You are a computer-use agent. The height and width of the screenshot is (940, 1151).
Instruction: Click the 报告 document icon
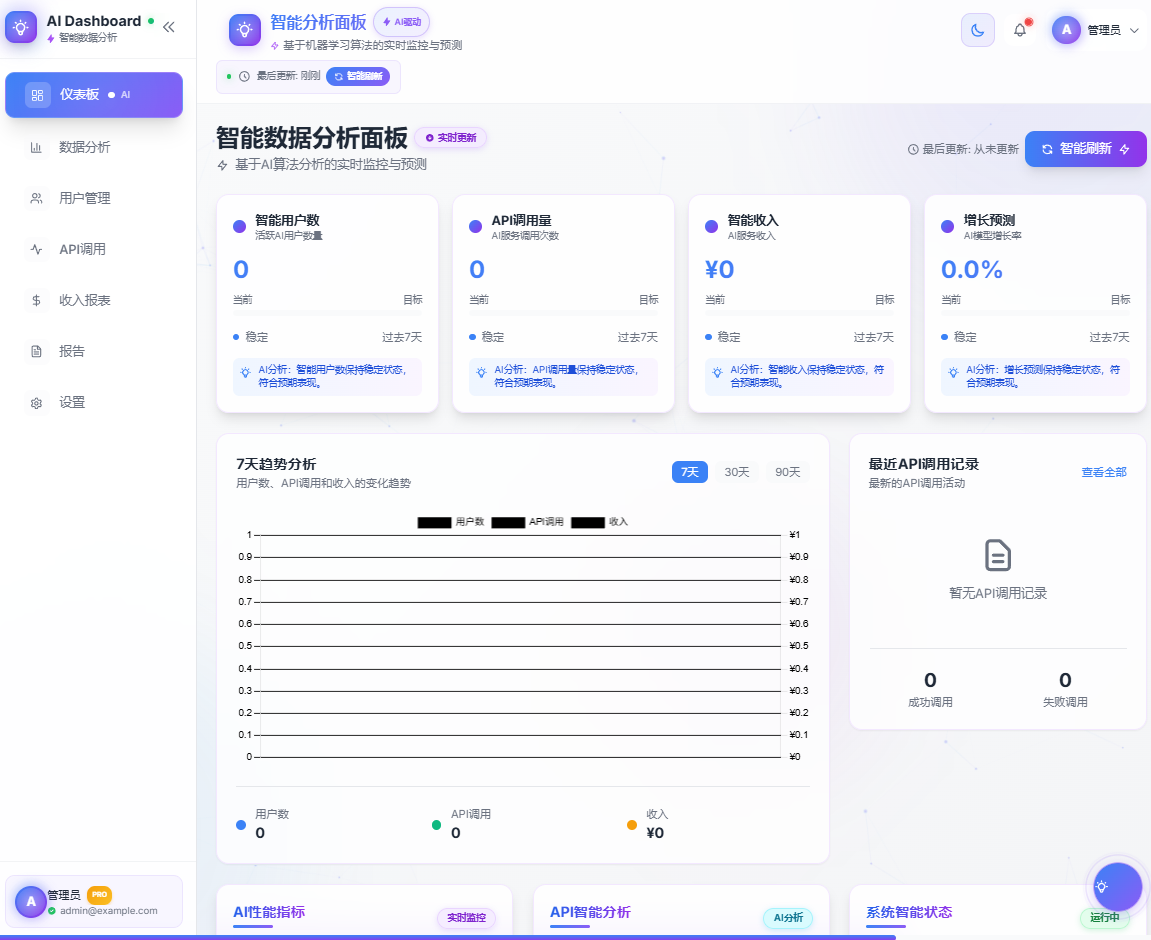37,351
